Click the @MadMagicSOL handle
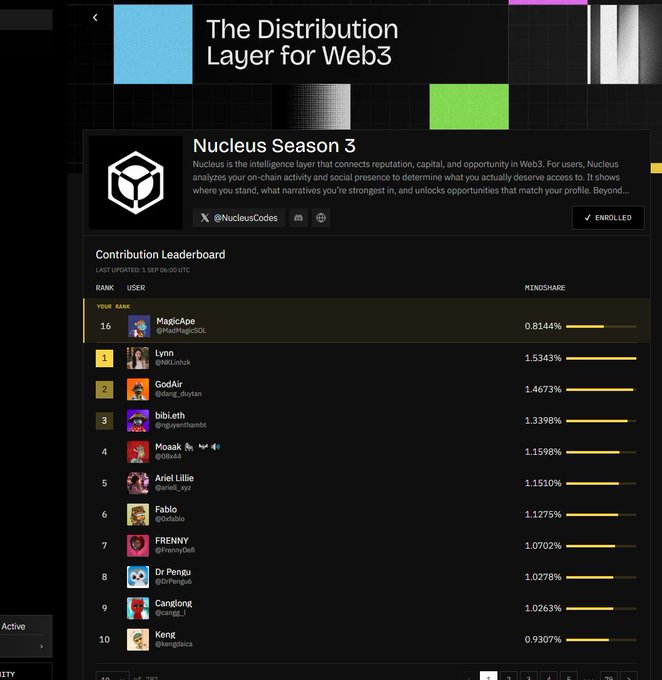This screenshot has width=662, height=680. click(x=181, y=330)
